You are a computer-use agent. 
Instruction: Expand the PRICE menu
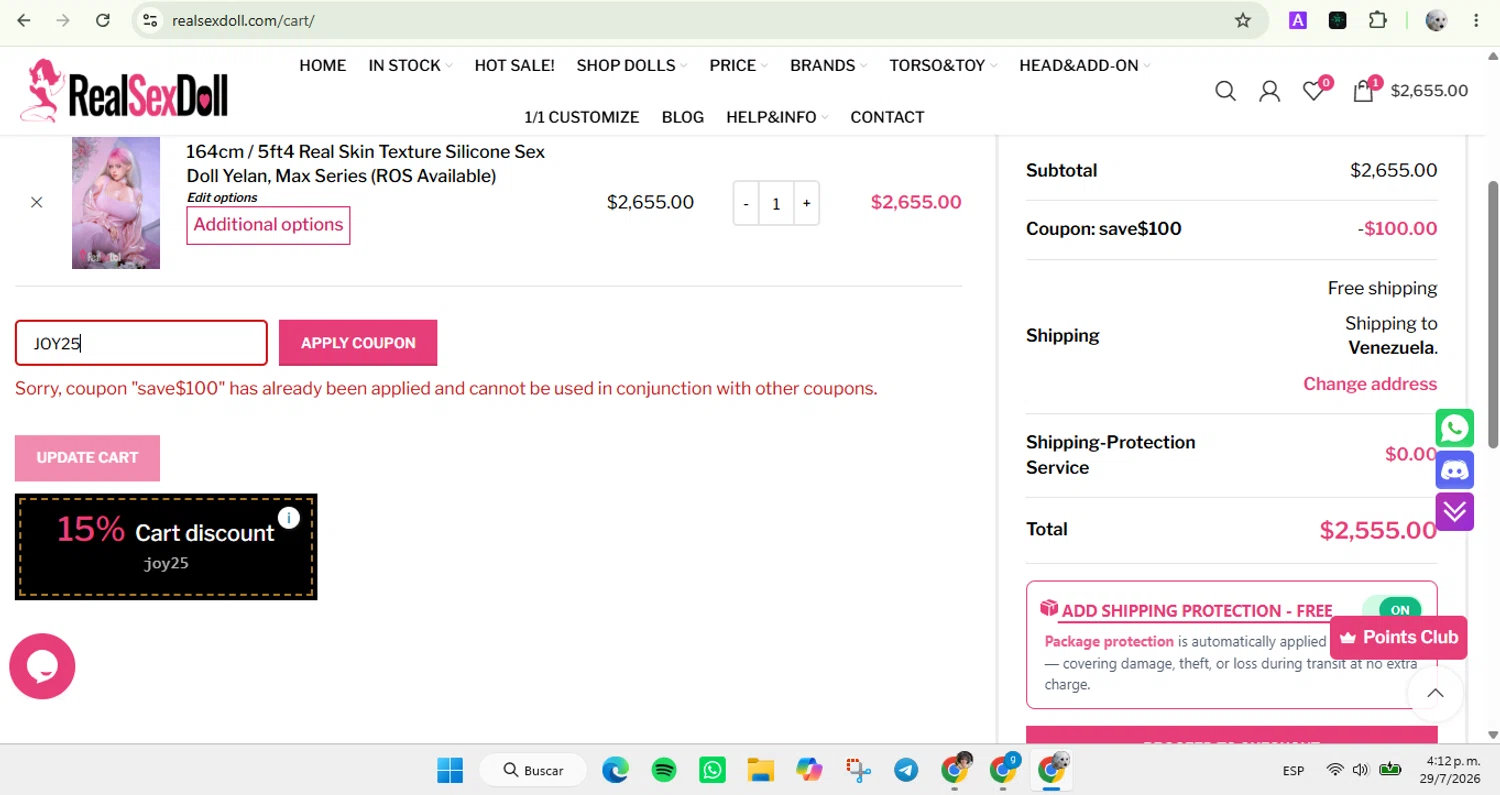(739, 65)
